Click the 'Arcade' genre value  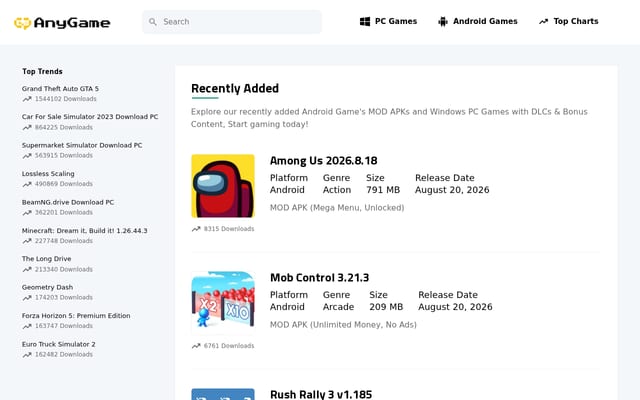tap(338, 307)
